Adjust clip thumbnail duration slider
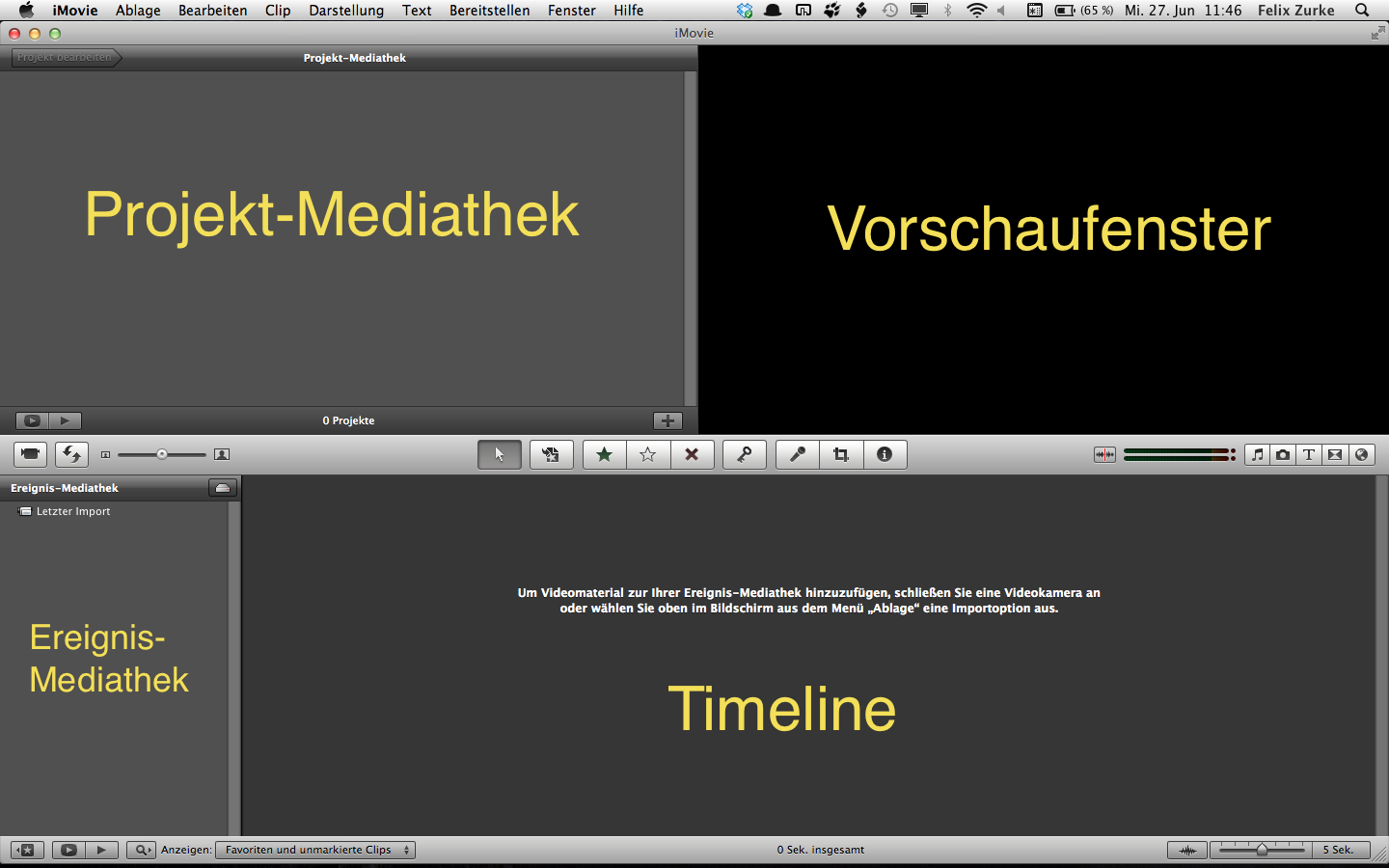Screen dimensions: 1389x868 (x=1262, y=850)
